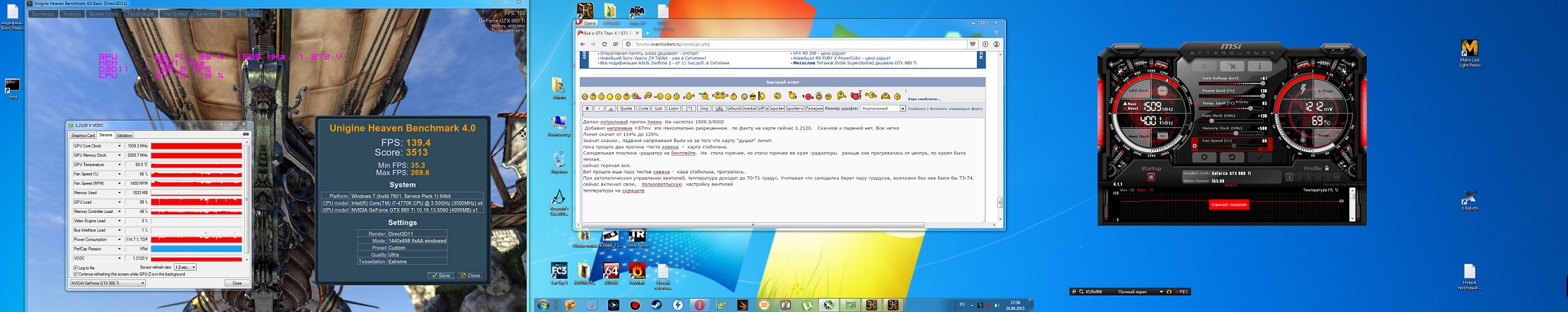Toggle Log to file checkbox in GPU-Z
This screenshot has height=312, width=1568.
[76, 268]
